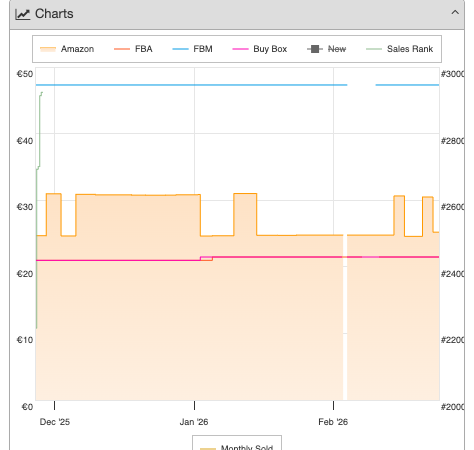
Task: Click the €20 price axis label
Action: pos(25,274)
